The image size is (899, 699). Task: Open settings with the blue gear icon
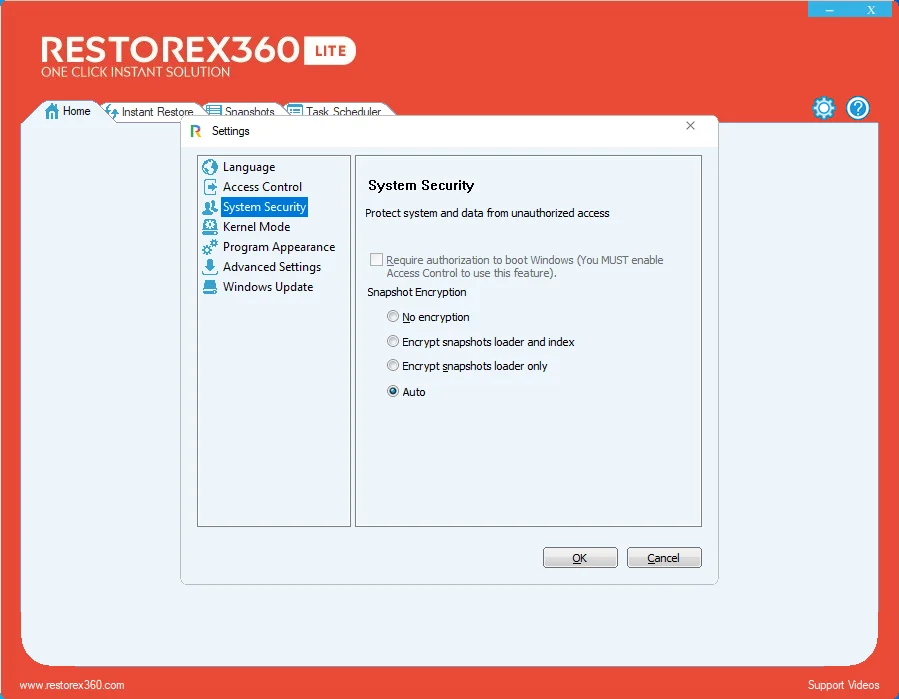tap(824, 108)
